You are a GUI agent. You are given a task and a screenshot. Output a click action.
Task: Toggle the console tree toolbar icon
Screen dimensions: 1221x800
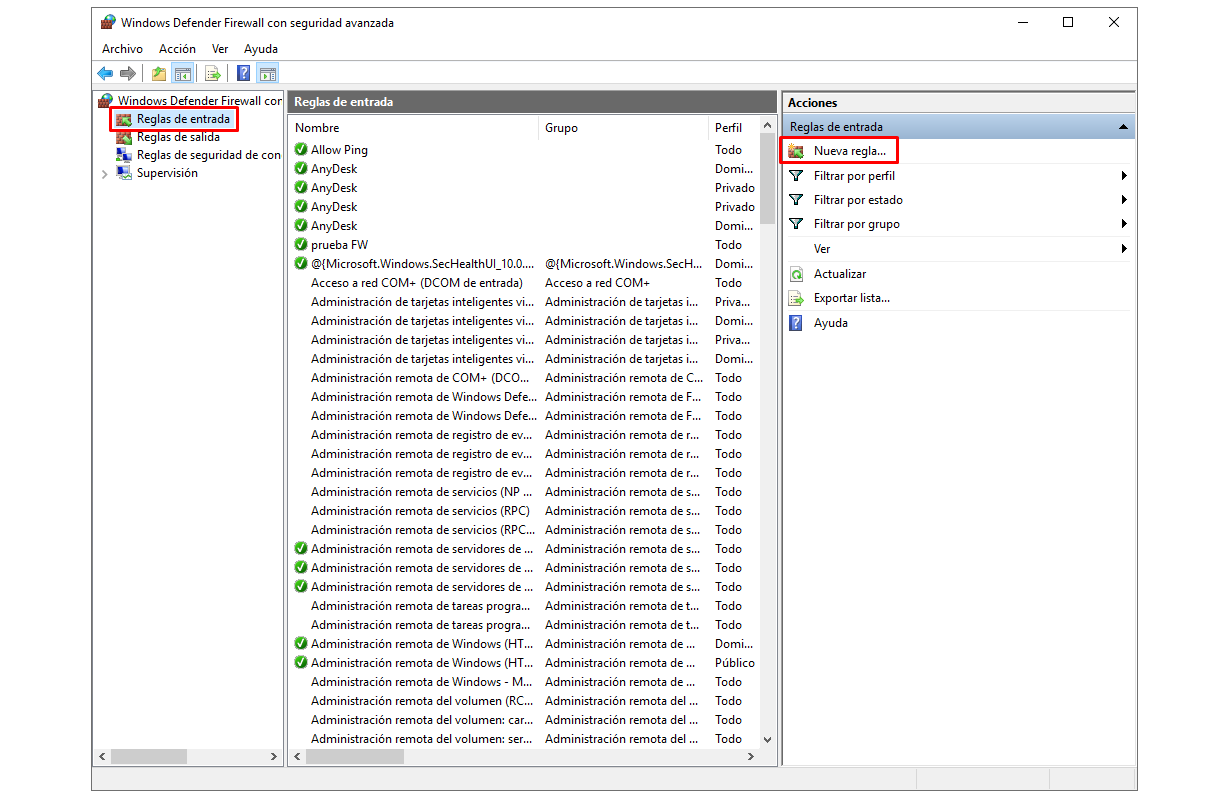pyautogui.click(x=182, y=73)
